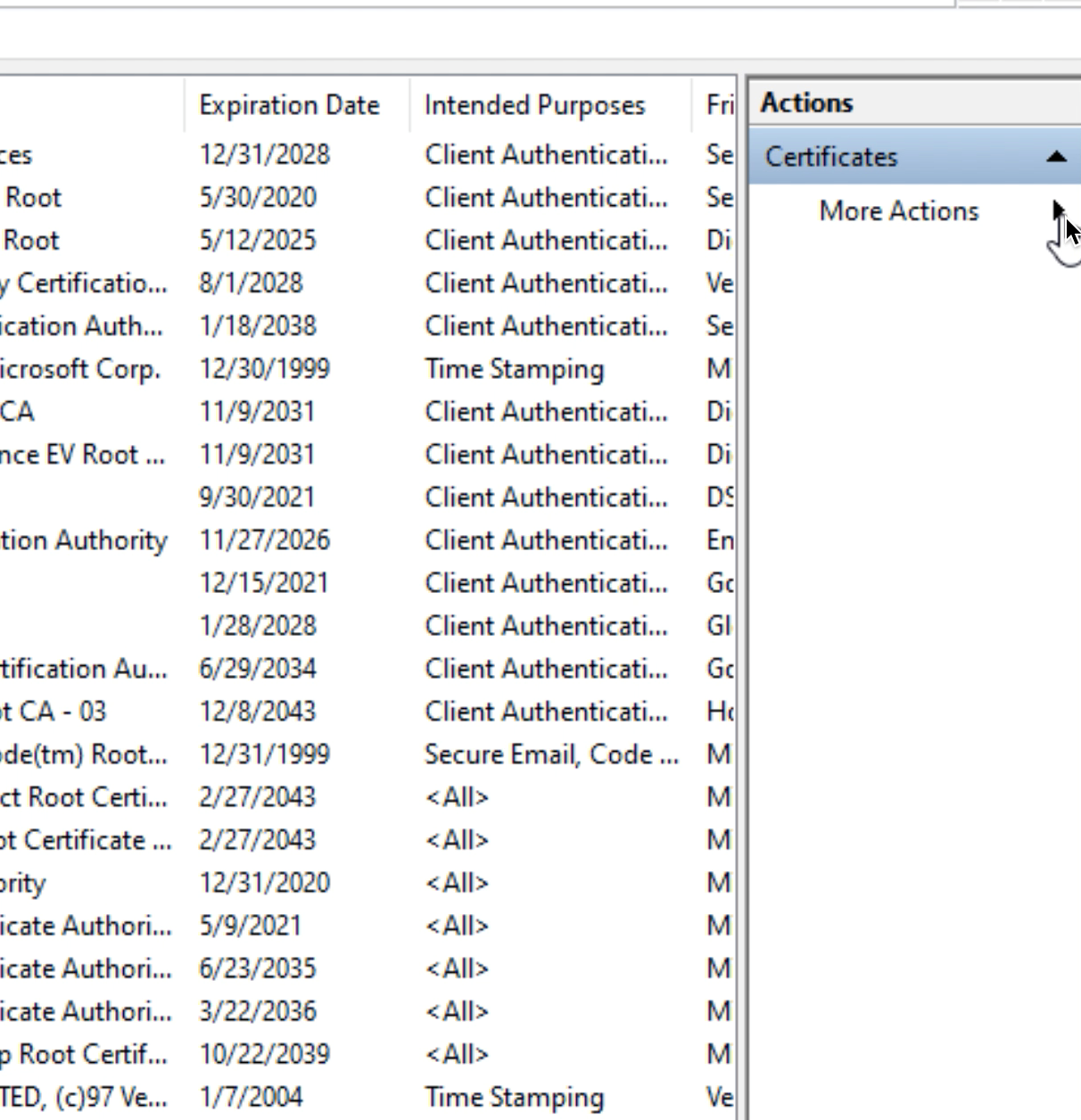Open the More Actions submenu arrow

(1058, 211)
